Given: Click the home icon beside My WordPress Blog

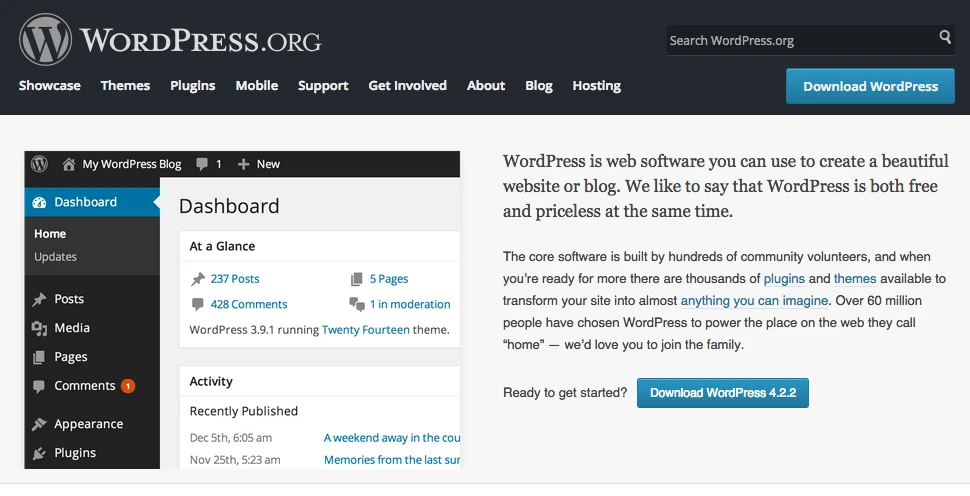Looking at the screenshot, I should (69, 164).
